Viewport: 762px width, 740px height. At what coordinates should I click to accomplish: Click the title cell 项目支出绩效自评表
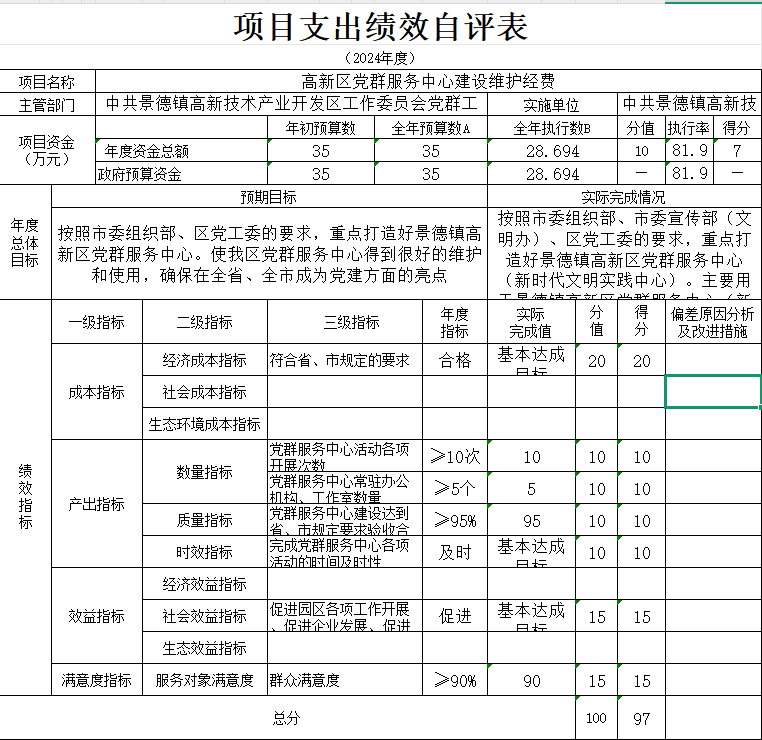click(x=380, y=27)
